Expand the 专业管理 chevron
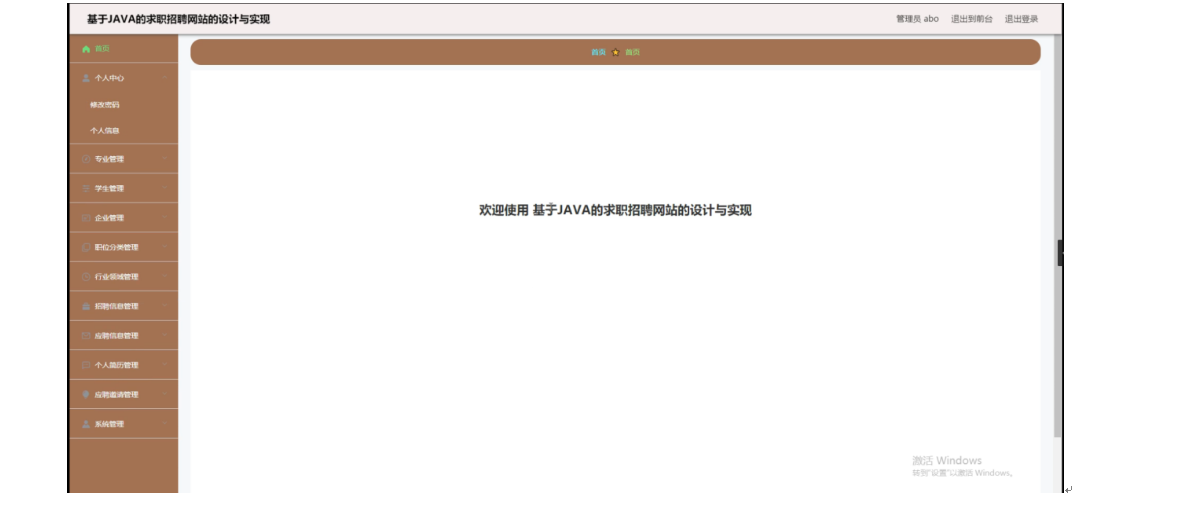 165,159
